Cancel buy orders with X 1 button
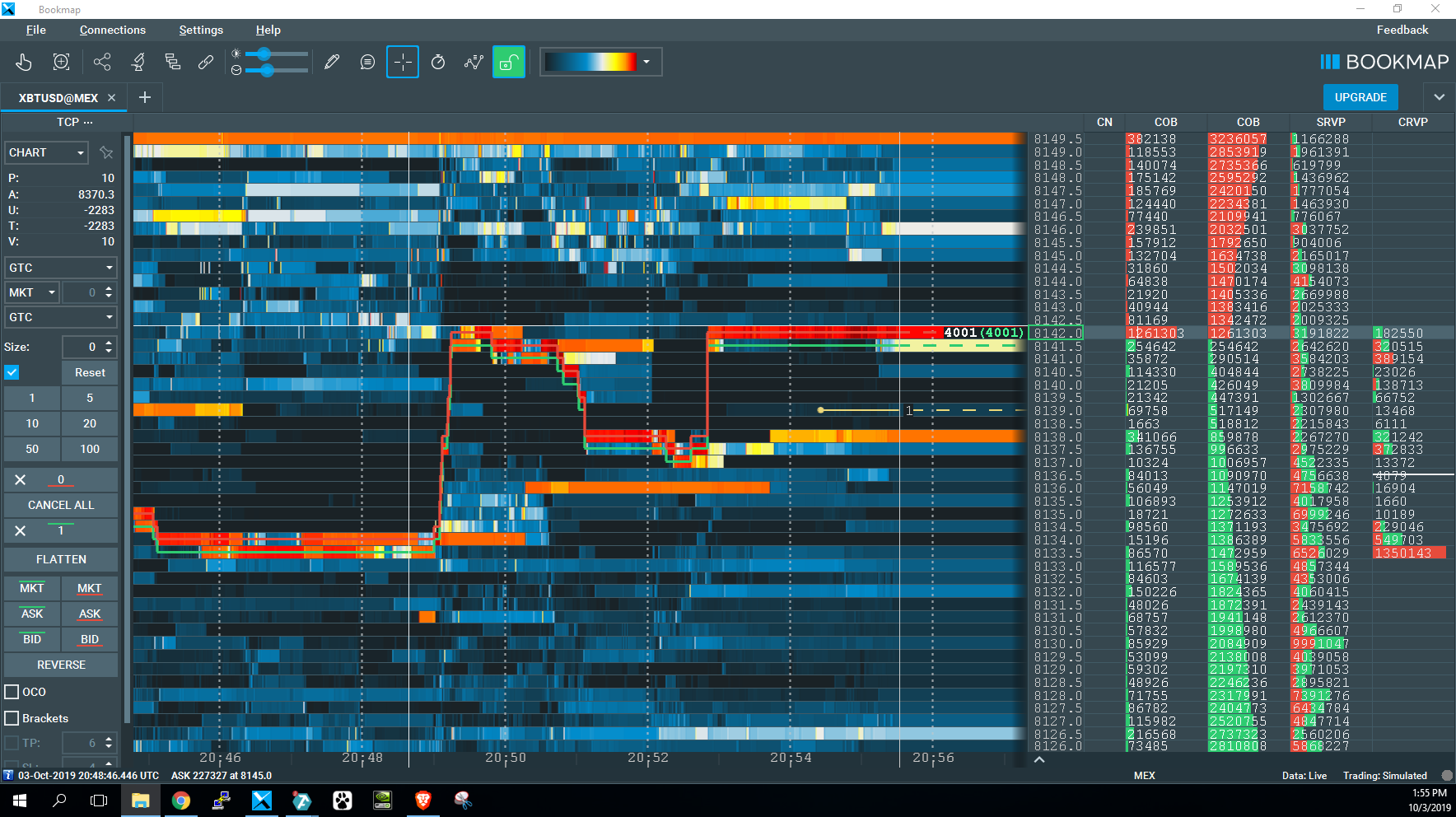 (61, 530)
